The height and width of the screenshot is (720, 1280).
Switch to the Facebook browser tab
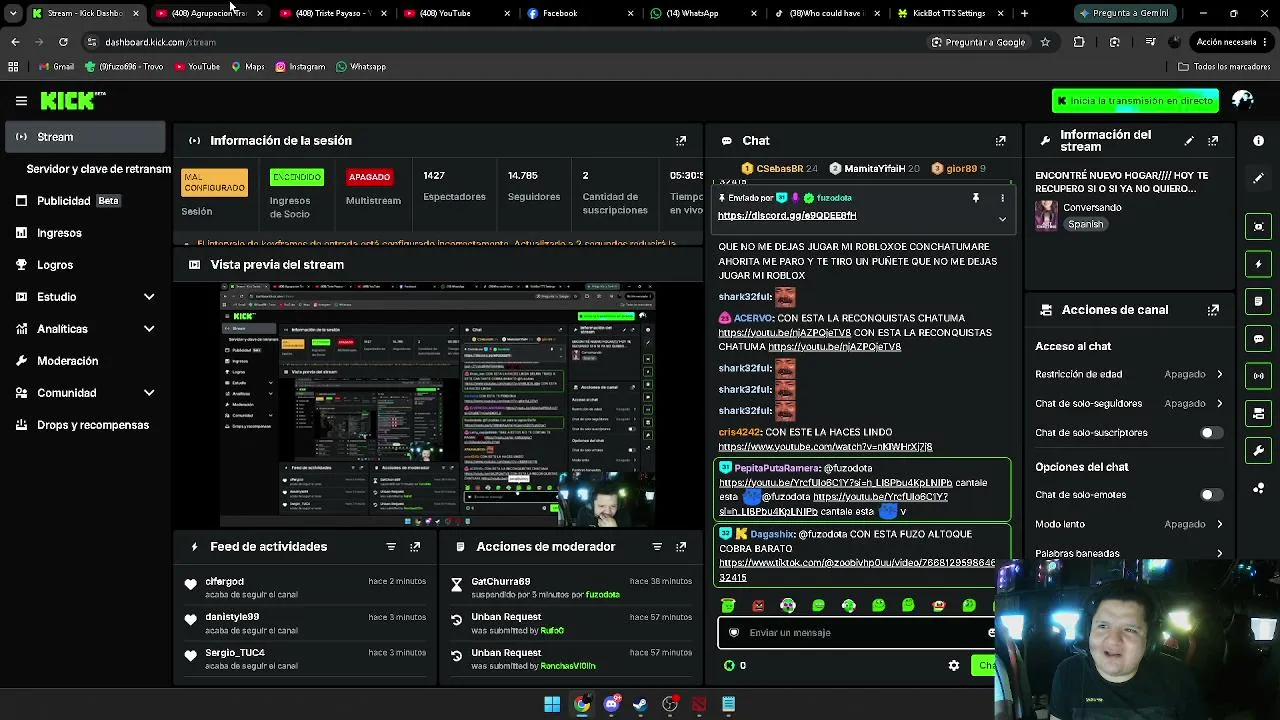pyautogui.click(x=581, y=13)
